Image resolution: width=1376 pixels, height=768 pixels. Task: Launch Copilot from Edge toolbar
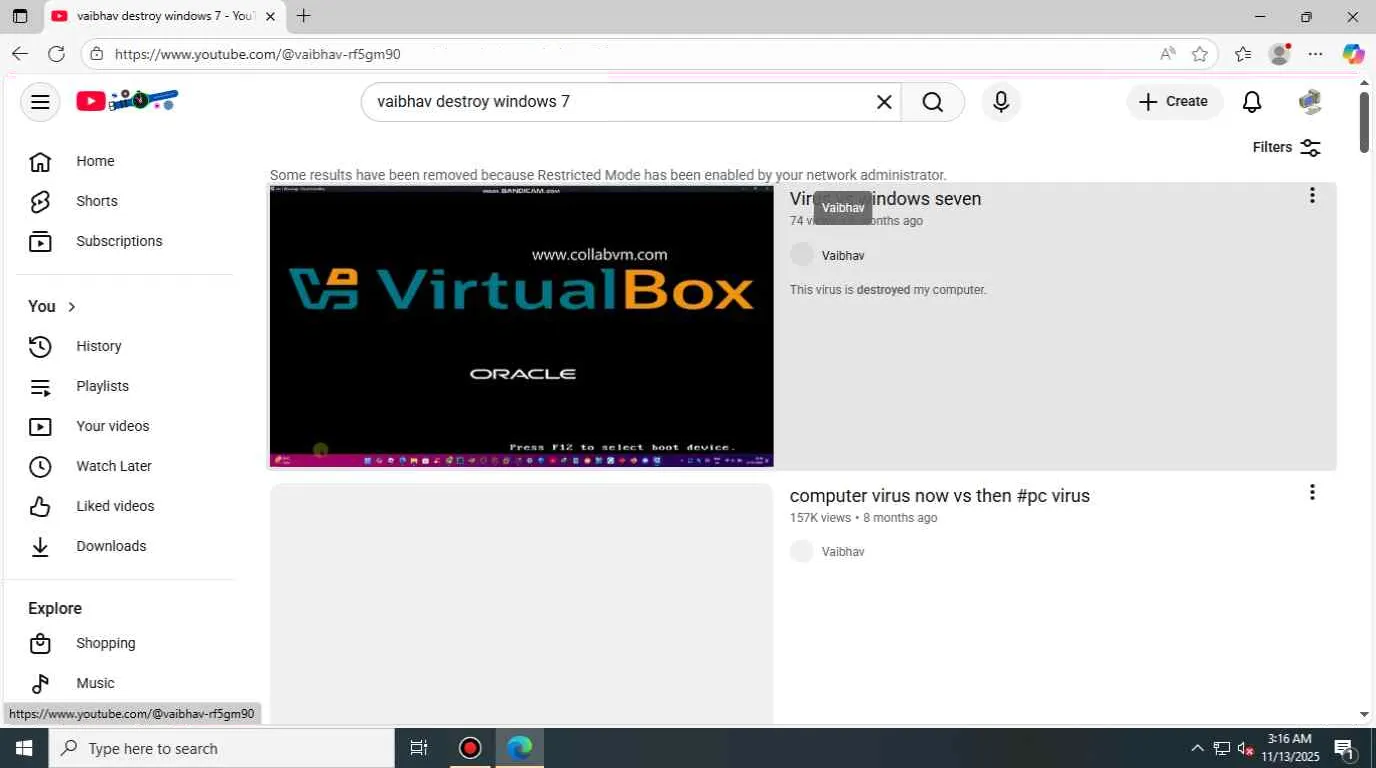click(x=1353, y=54)
